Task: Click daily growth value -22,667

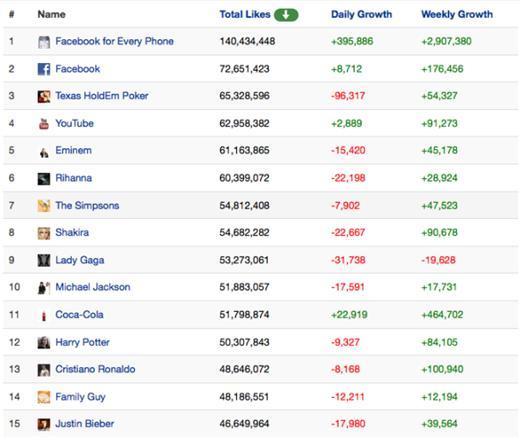Action: pyautogui.click(x=348, y=232)
